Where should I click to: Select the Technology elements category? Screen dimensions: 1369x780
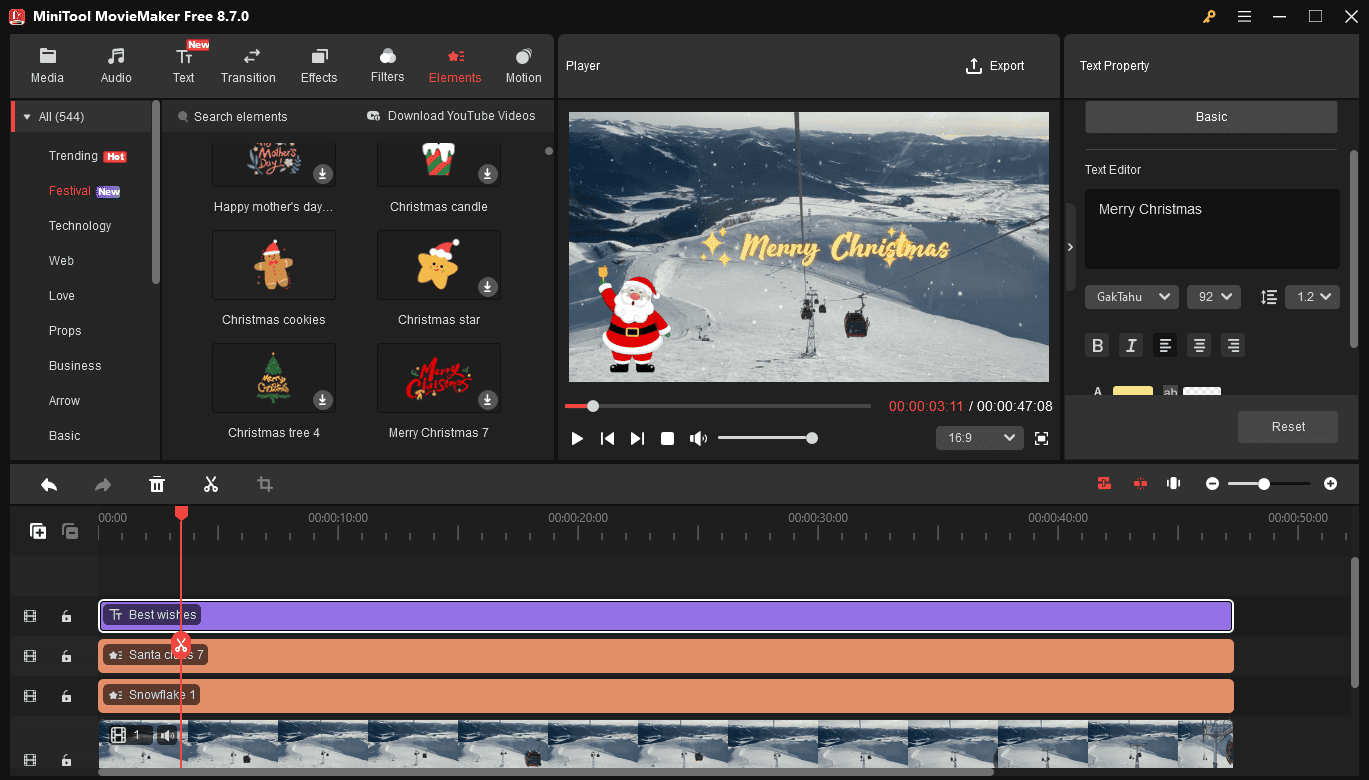pos(80,226)
